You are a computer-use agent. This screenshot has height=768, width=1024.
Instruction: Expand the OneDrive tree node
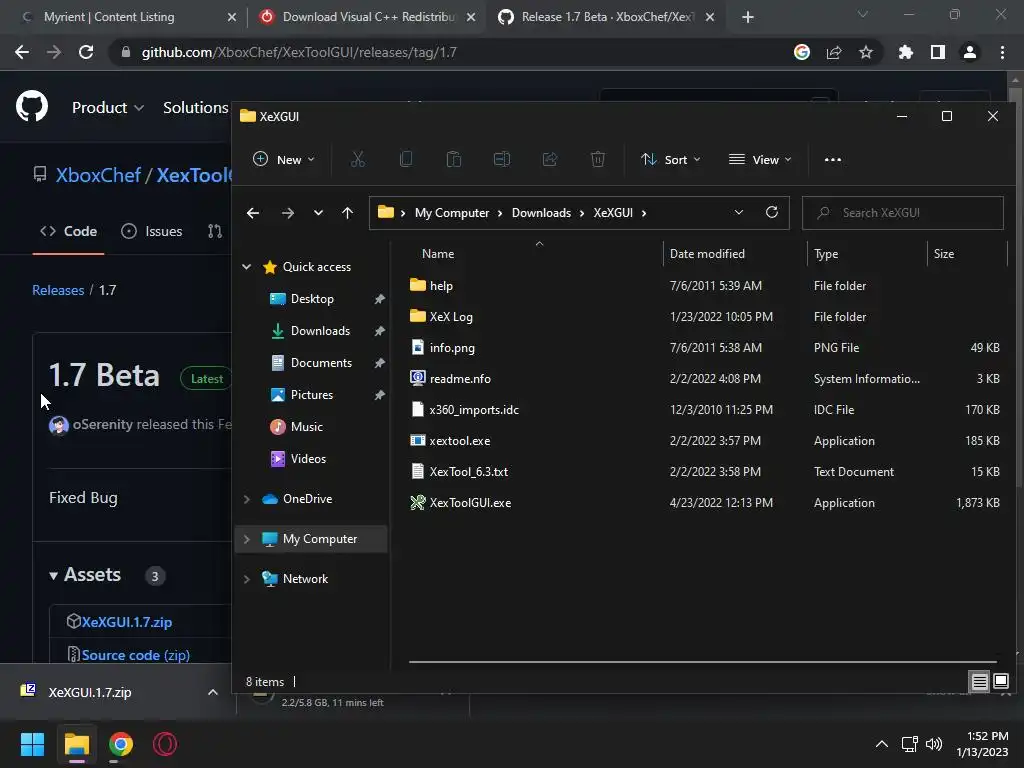[247, 499]
